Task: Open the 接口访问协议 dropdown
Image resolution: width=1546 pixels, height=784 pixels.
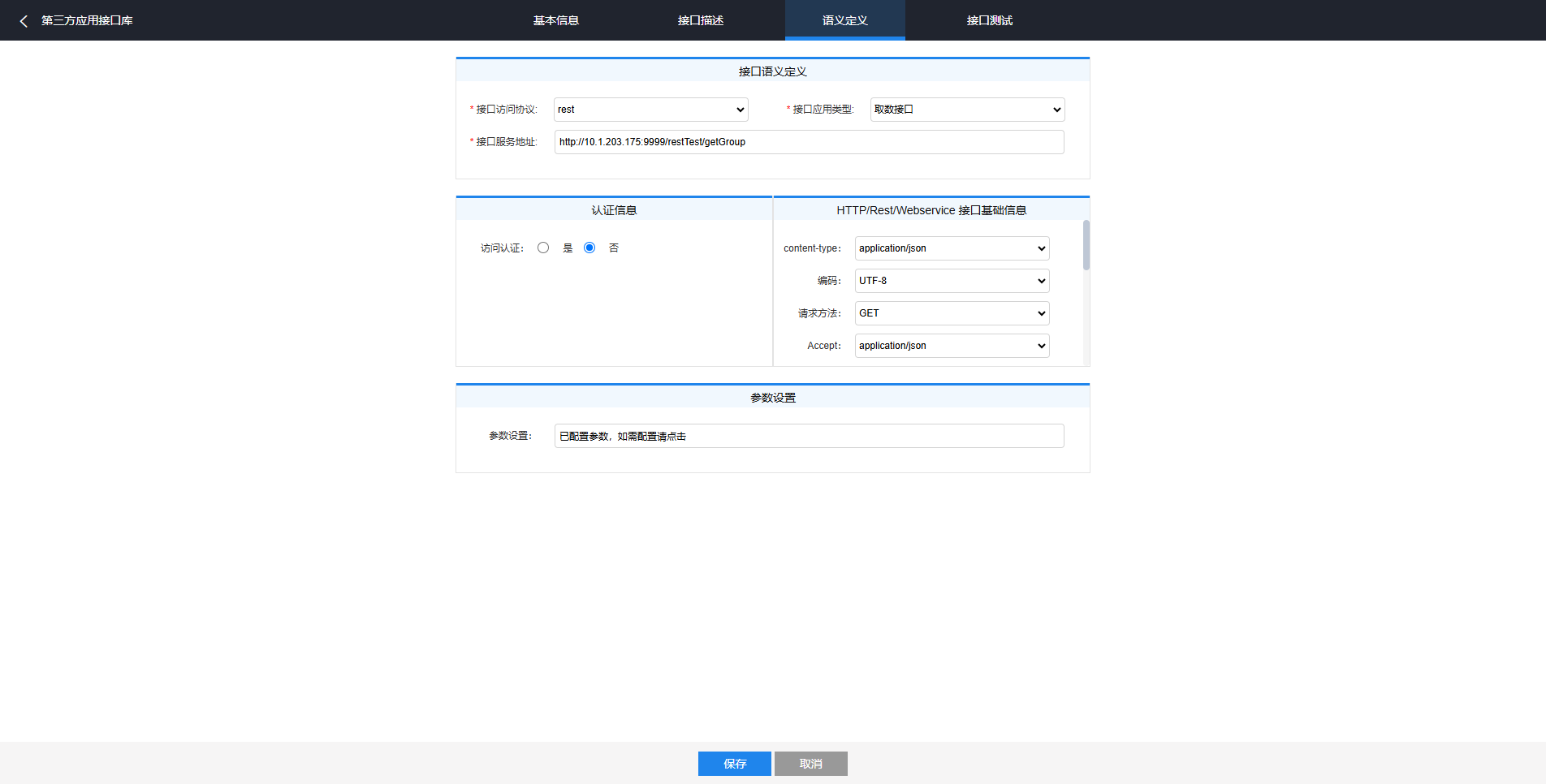Action: (x=650, y=110)
